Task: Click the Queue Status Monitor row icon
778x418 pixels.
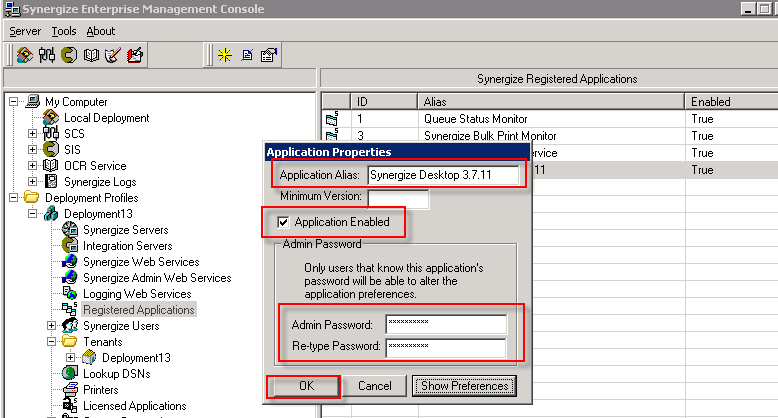Action: (x=332, y=119)
